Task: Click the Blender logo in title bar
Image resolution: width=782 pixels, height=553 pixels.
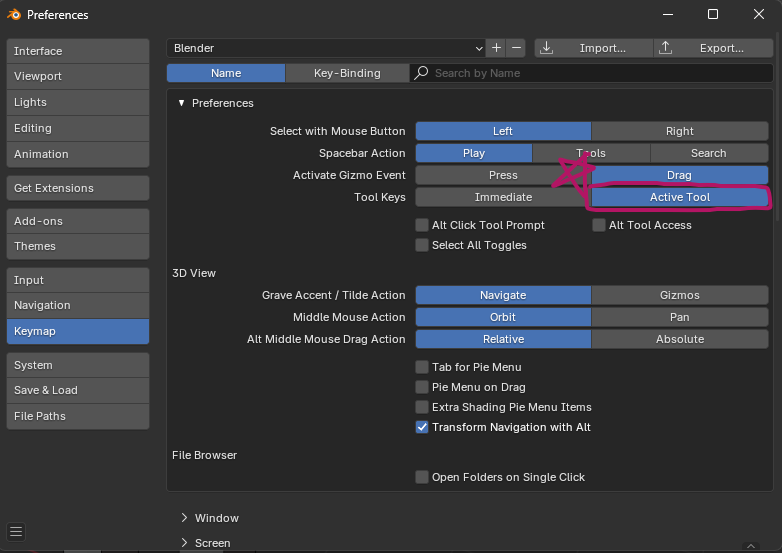Action: click(x=14, y=14)
